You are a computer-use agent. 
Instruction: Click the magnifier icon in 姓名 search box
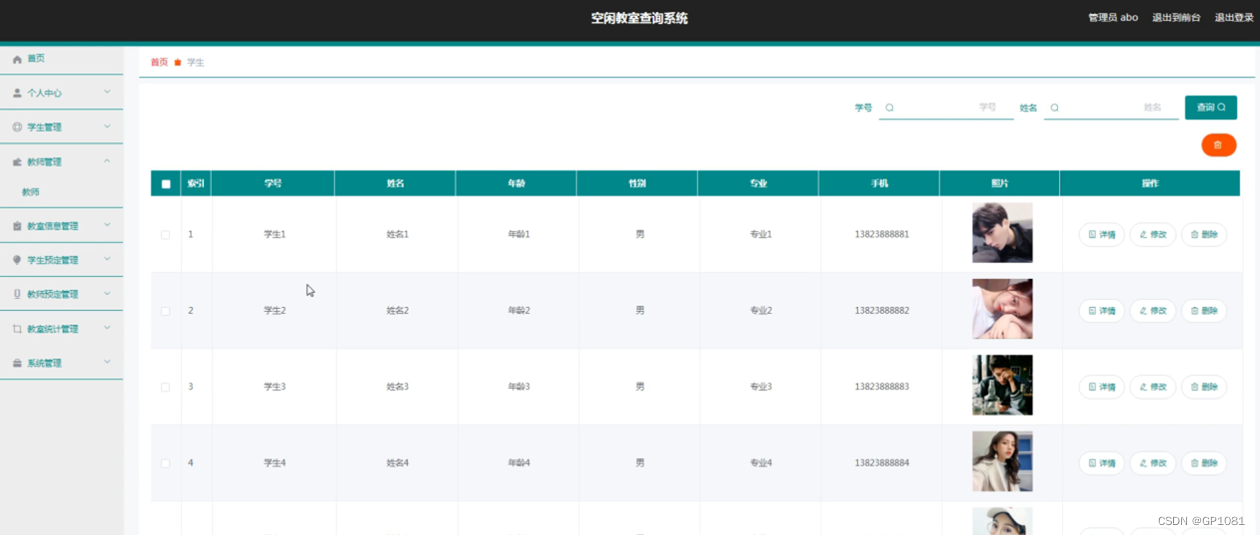coord(1054,107)
